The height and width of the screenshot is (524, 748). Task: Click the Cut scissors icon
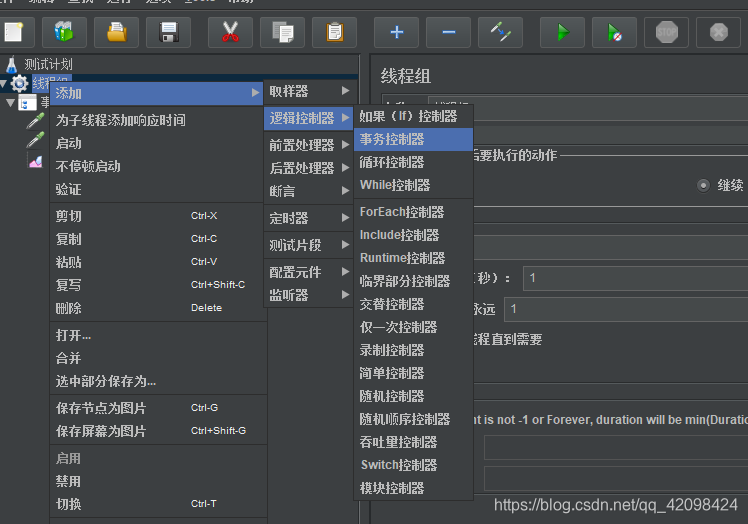click(230, 32)
